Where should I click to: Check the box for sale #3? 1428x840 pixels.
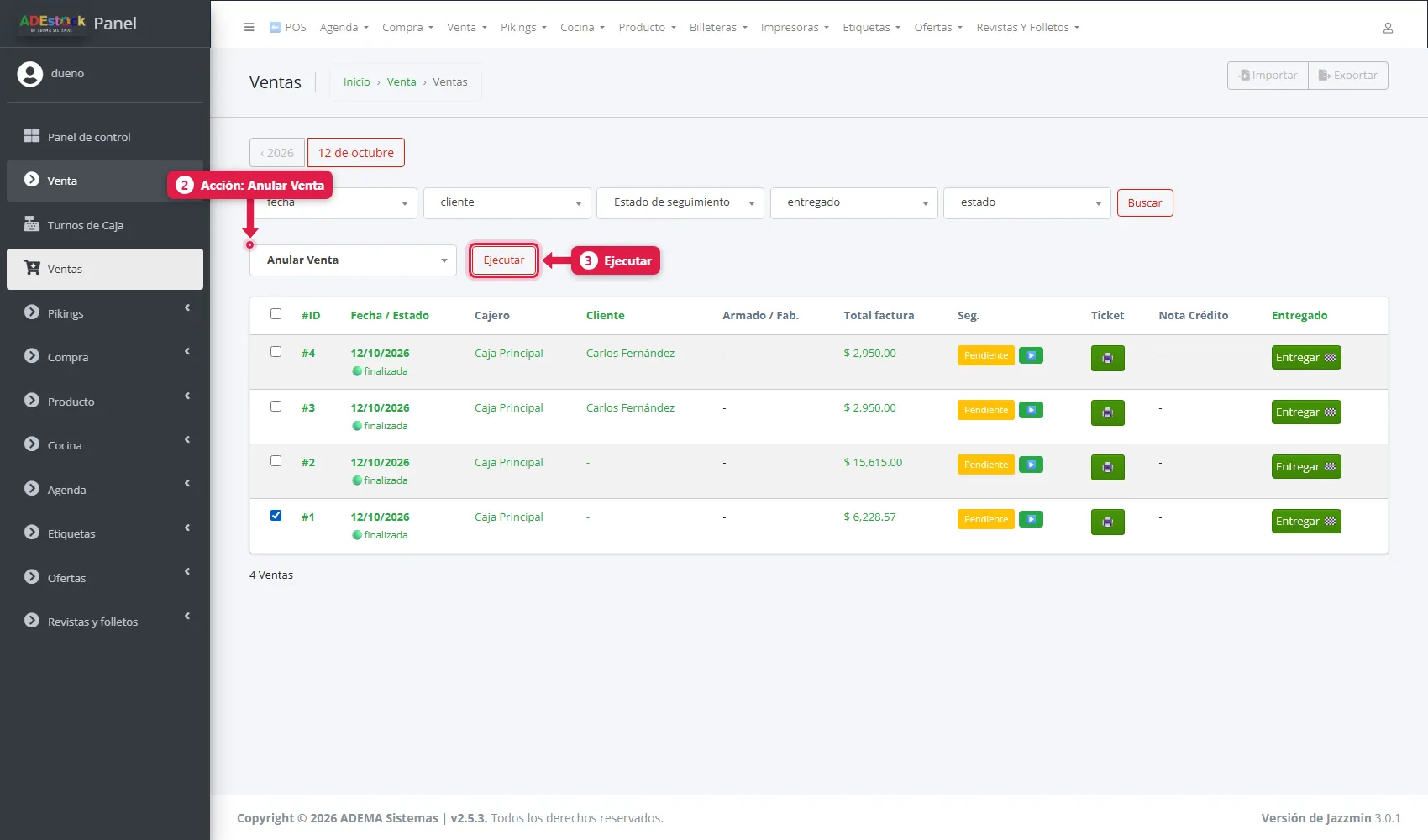tap(276, 407)
